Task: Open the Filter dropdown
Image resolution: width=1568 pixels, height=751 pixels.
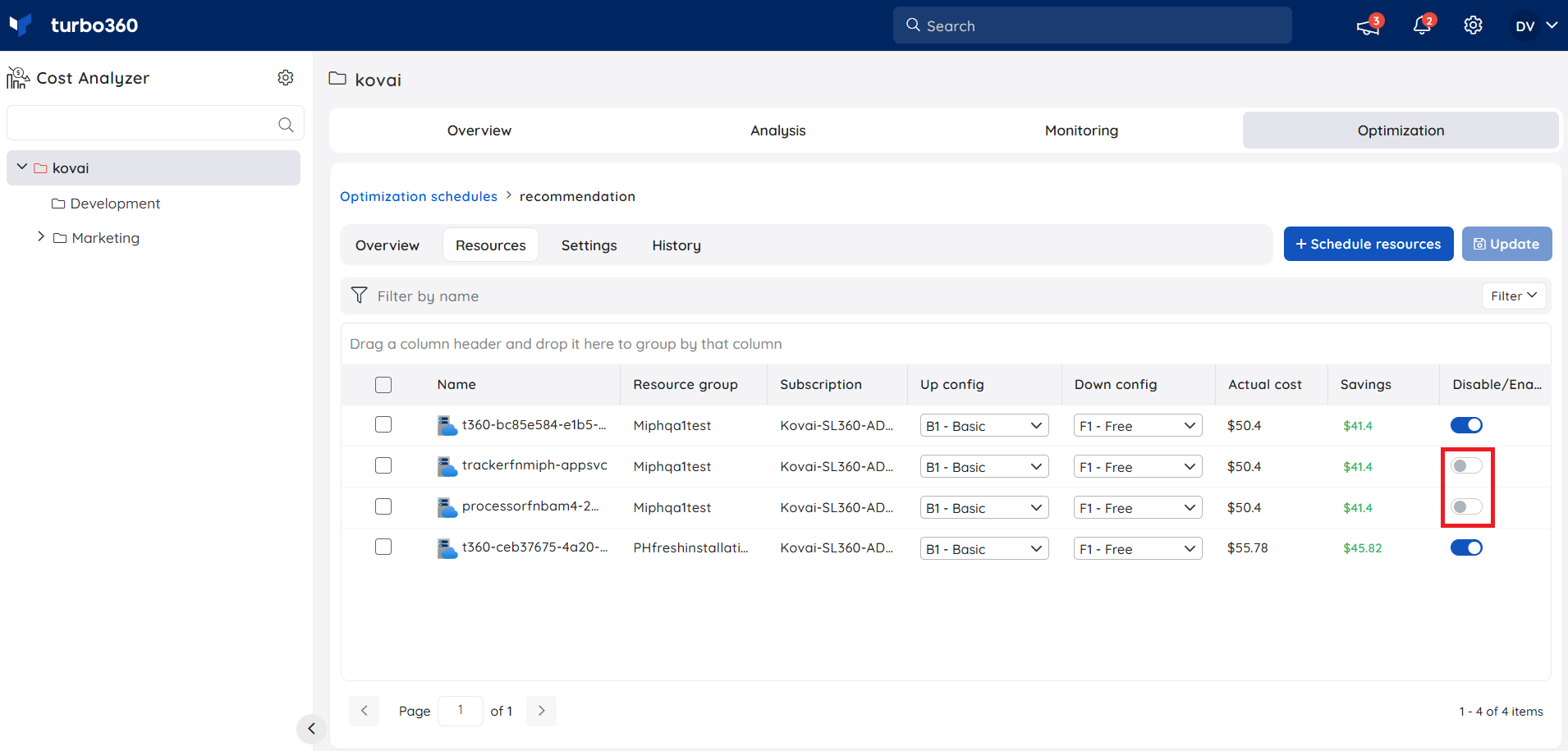Action: click(1514, 295)
